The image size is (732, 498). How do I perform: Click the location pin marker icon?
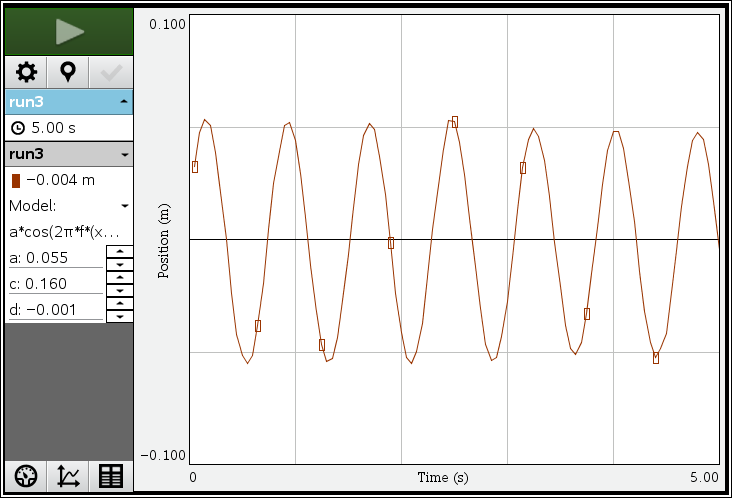pos(68,72)
